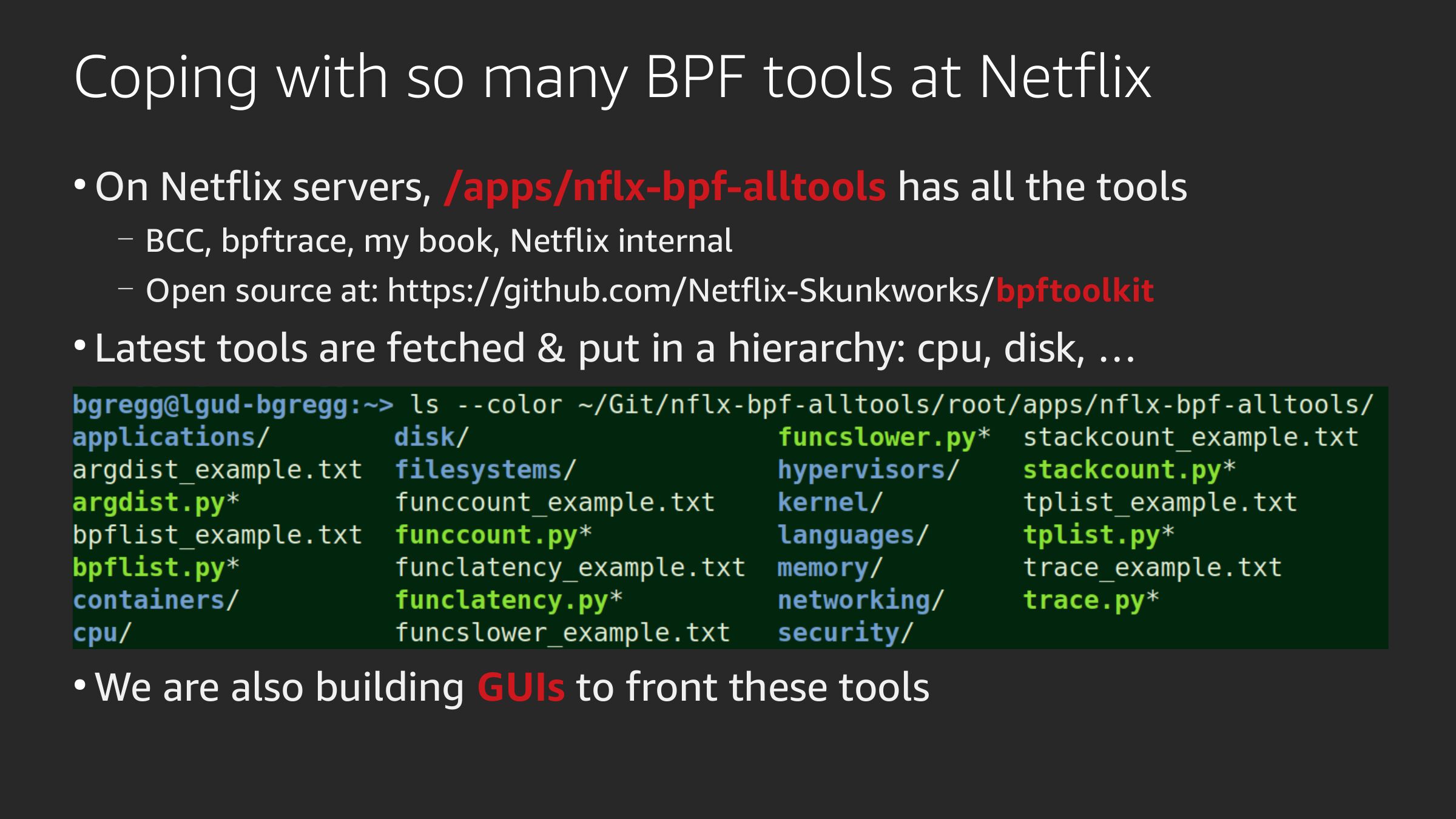Viewport: 1456px width, 819px height.
Task: Click the green funccount.py executable
Action: 493,536
